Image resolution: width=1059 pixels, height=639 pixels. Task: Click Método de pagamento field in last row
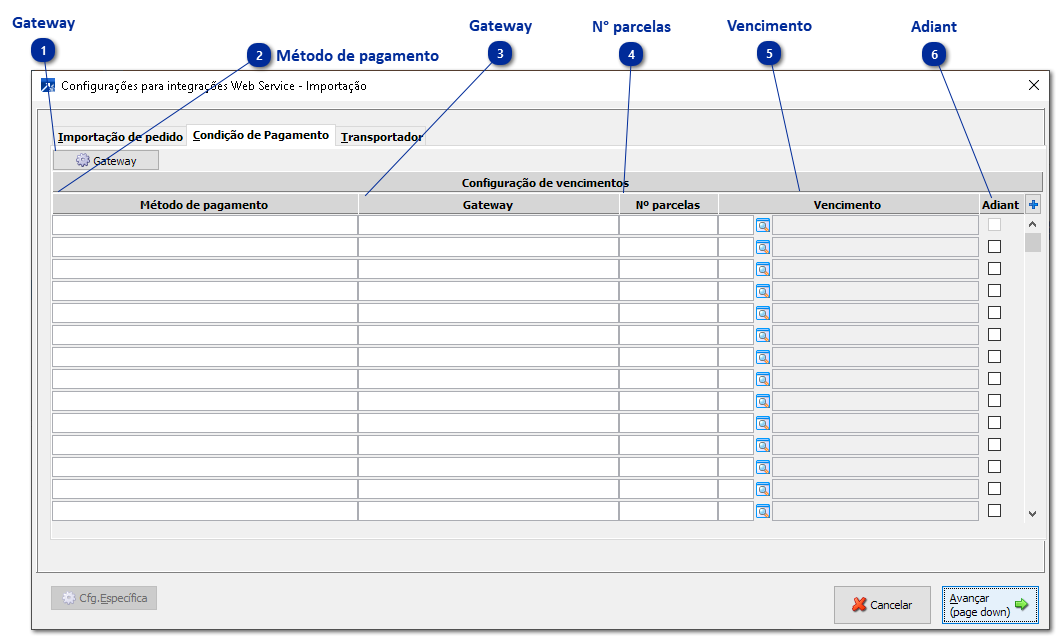(x=205, y=511)
